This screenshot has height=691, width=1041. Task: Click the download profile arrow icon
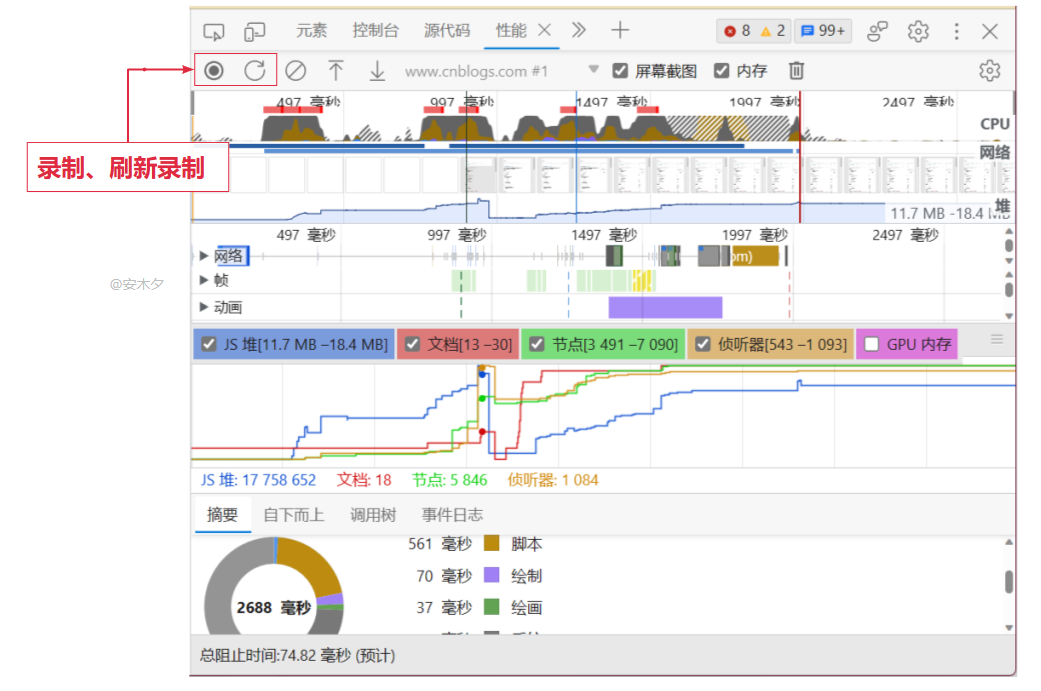(x=377, y=71)
